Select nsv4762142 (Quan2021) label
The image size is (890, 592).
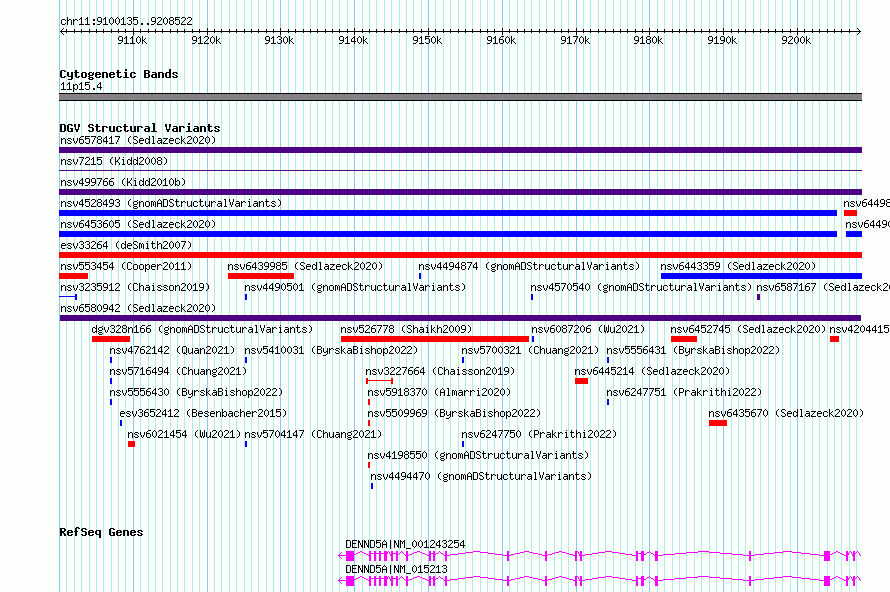172,350
